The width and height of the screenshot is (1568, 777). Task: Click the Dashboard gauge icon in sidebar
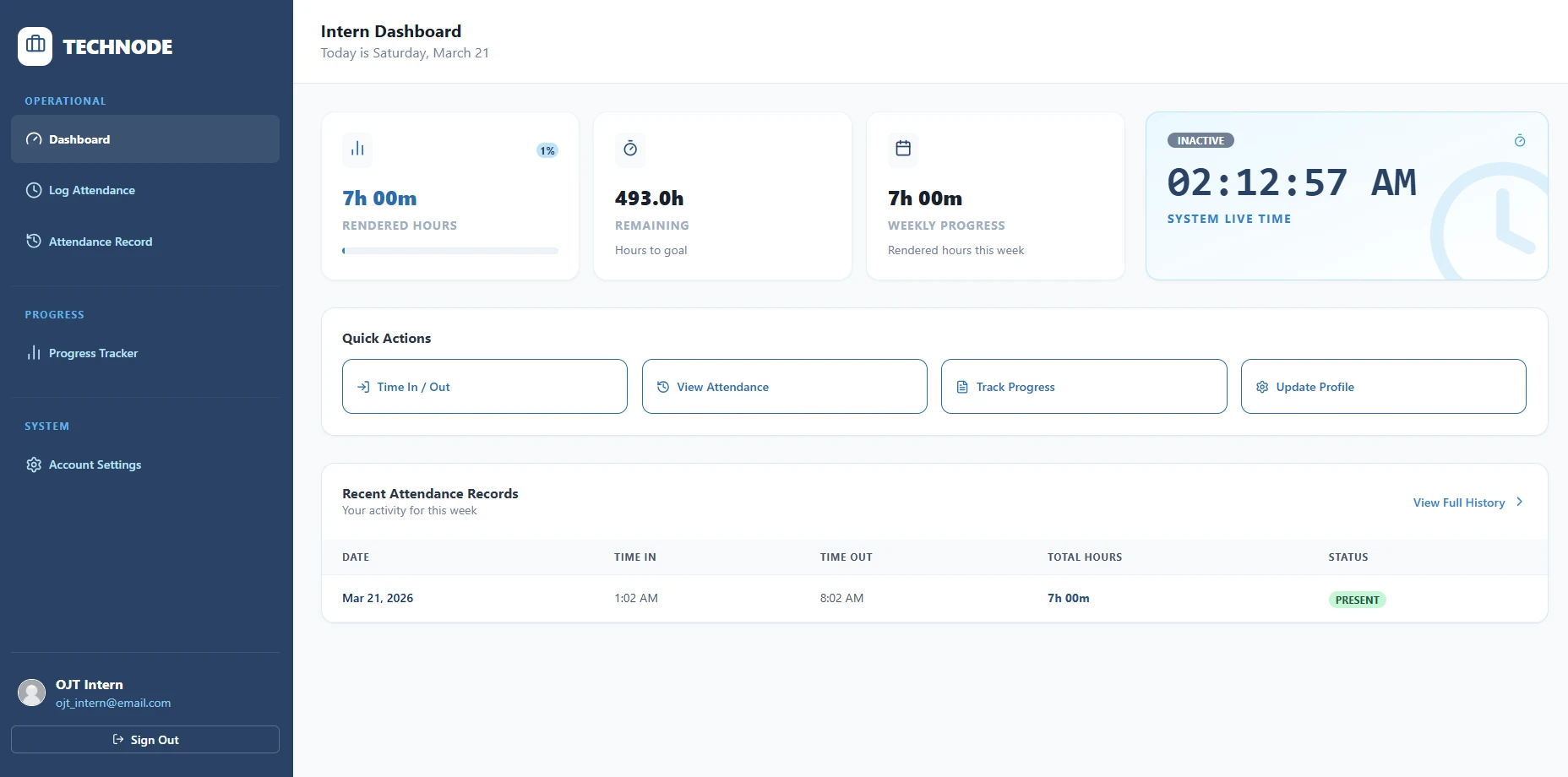pyautogui.click(x=34, y=139)
